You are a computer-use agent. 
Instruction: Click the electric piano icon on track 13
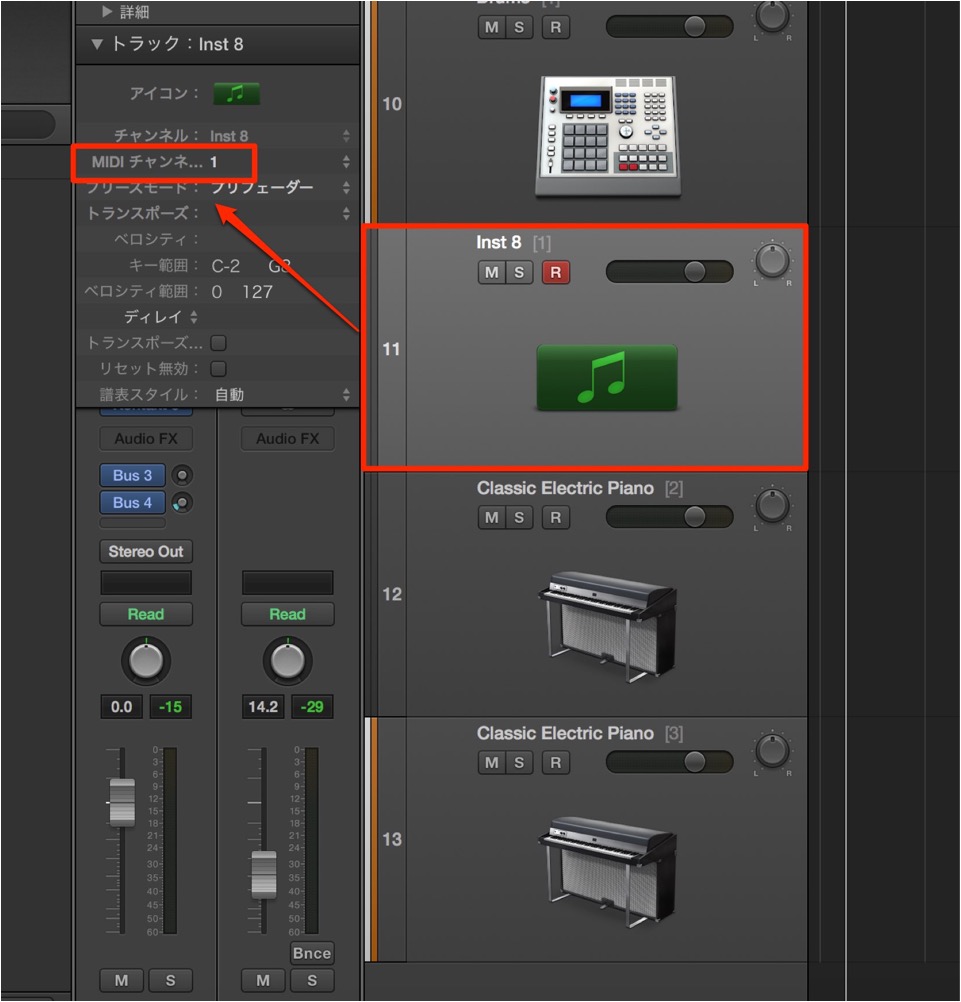[608, 872]
